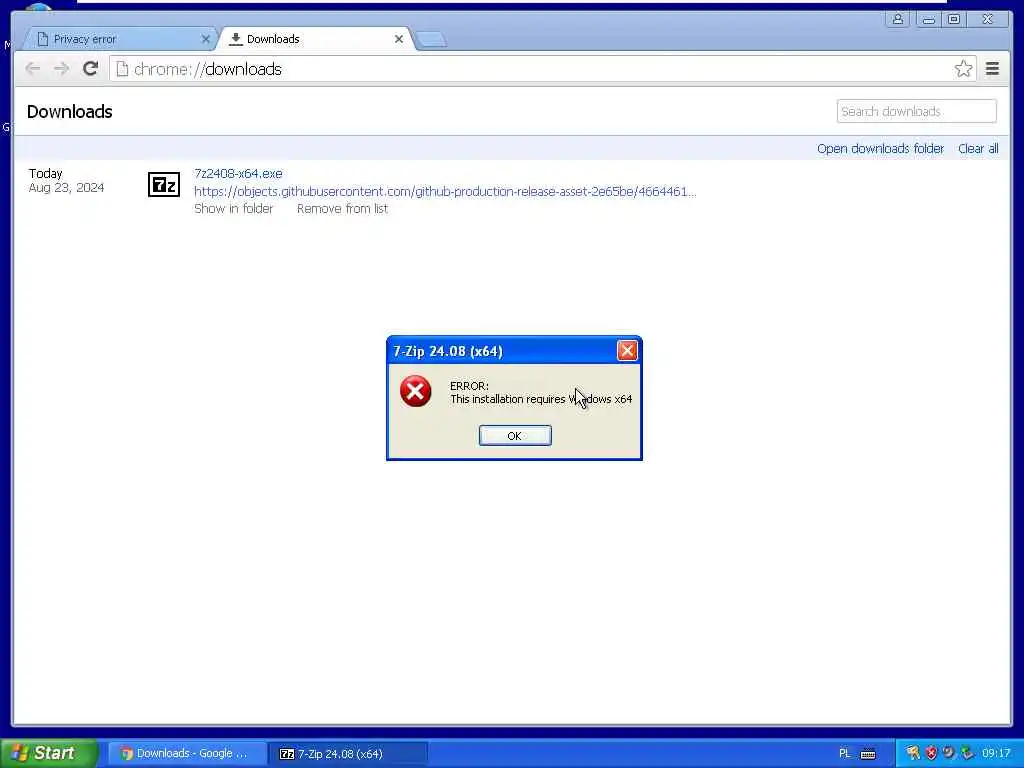Viewport: 1024px width, 768px height.
Task: Click OK in the 7-Zip error dialog
Action: coord(515,436)
